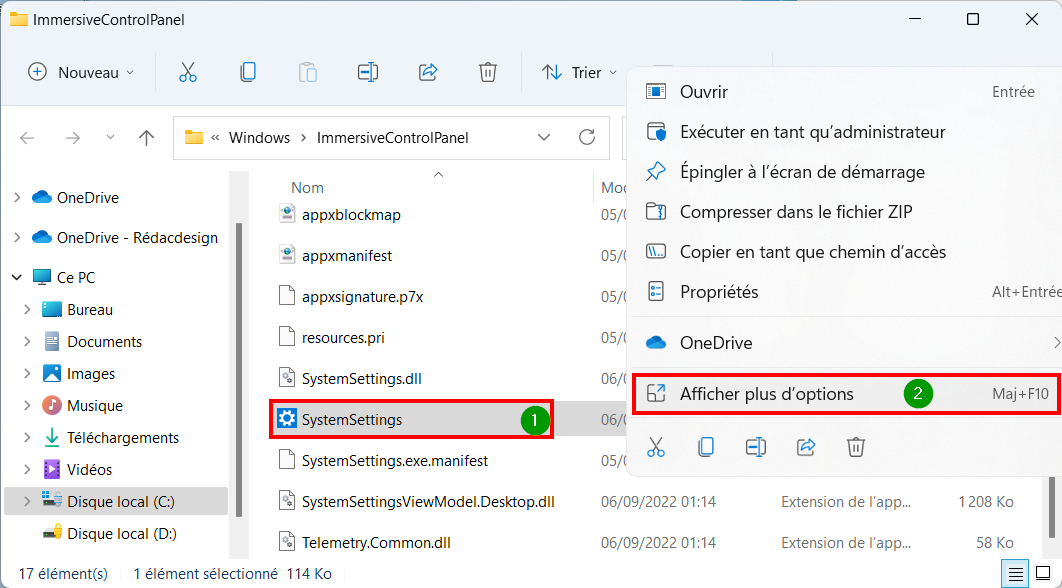Screen dimensions: 1062x588
Task: Go forward with the right arrow
Action: coord(72,138)
